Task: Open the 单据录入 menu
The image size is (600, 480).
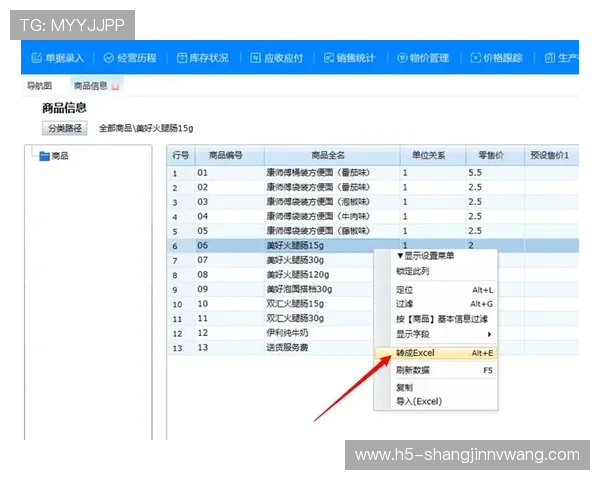Action: pos(57,58)
